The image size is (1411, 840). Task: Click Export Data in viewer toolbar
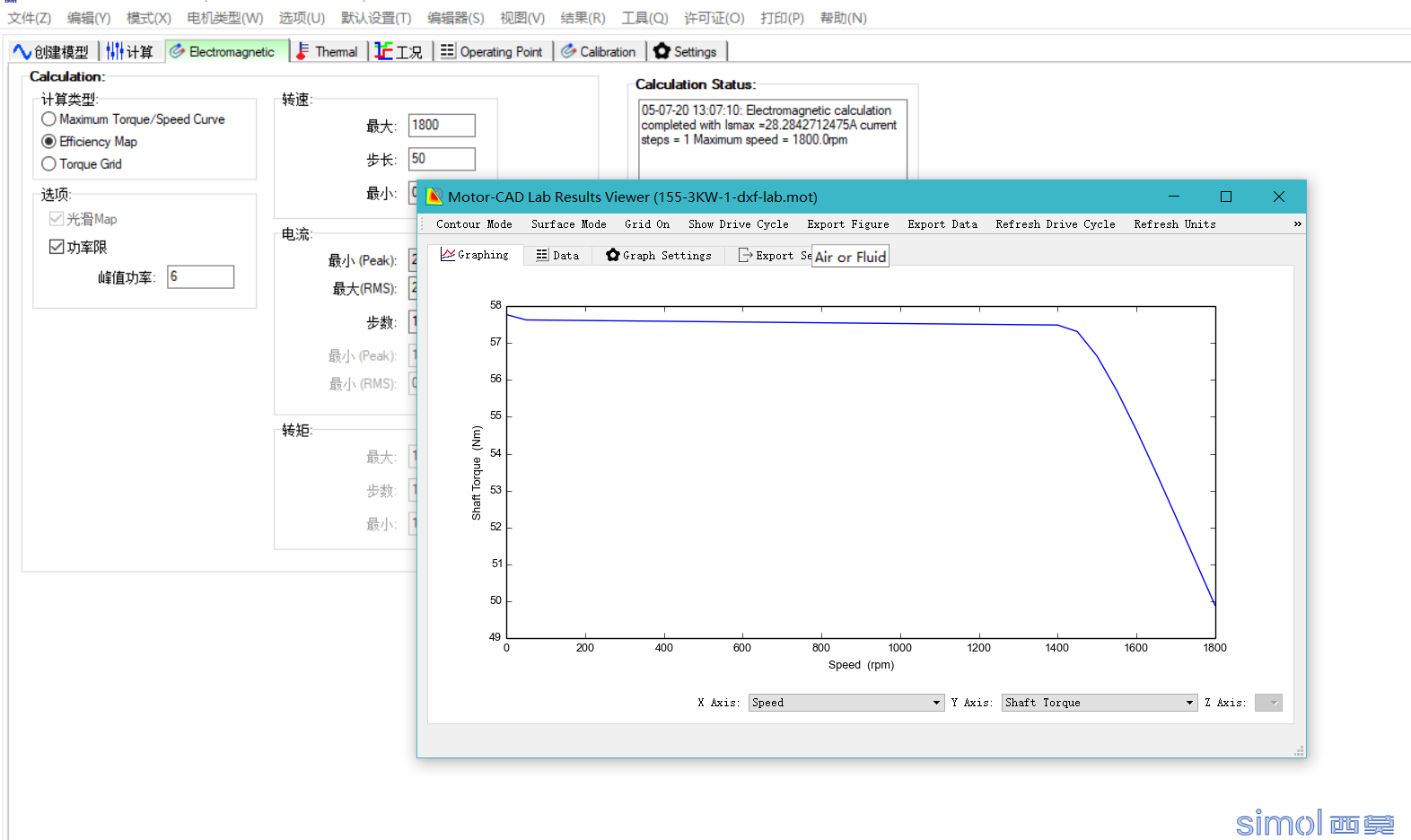tap(942, 224)
